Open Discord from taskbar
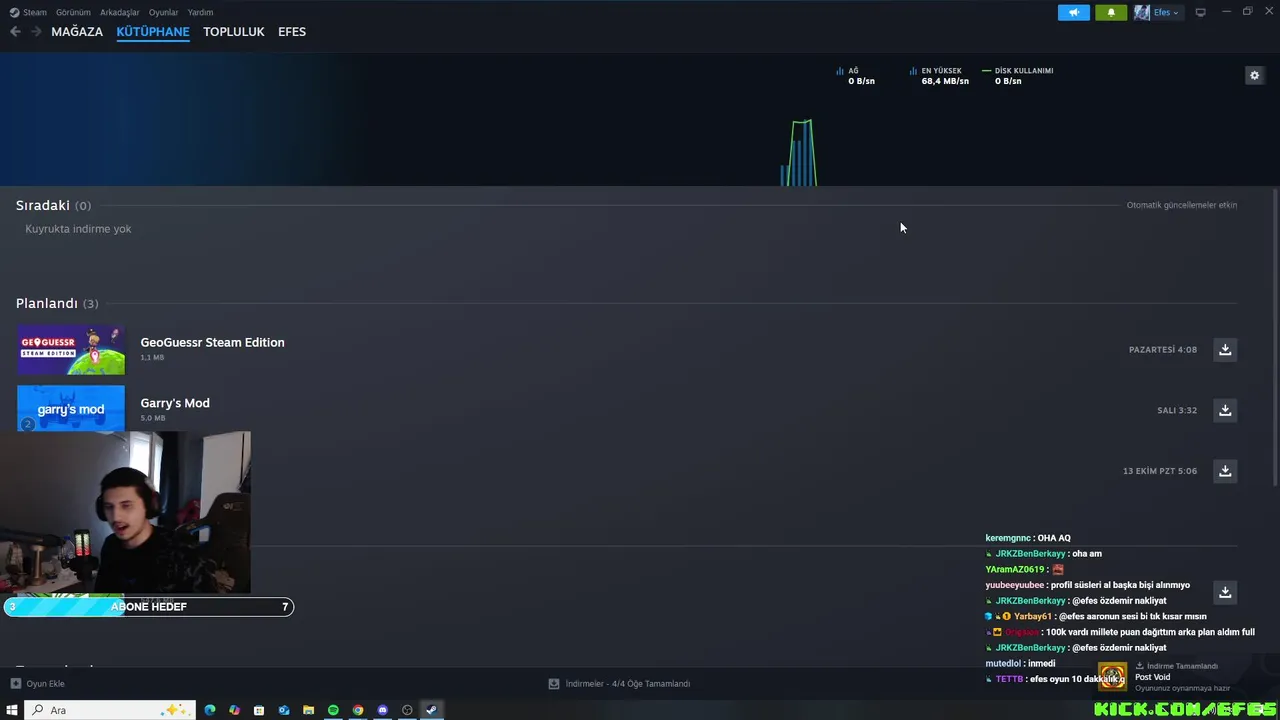The image size is (1280, 720). coord(382,710)
